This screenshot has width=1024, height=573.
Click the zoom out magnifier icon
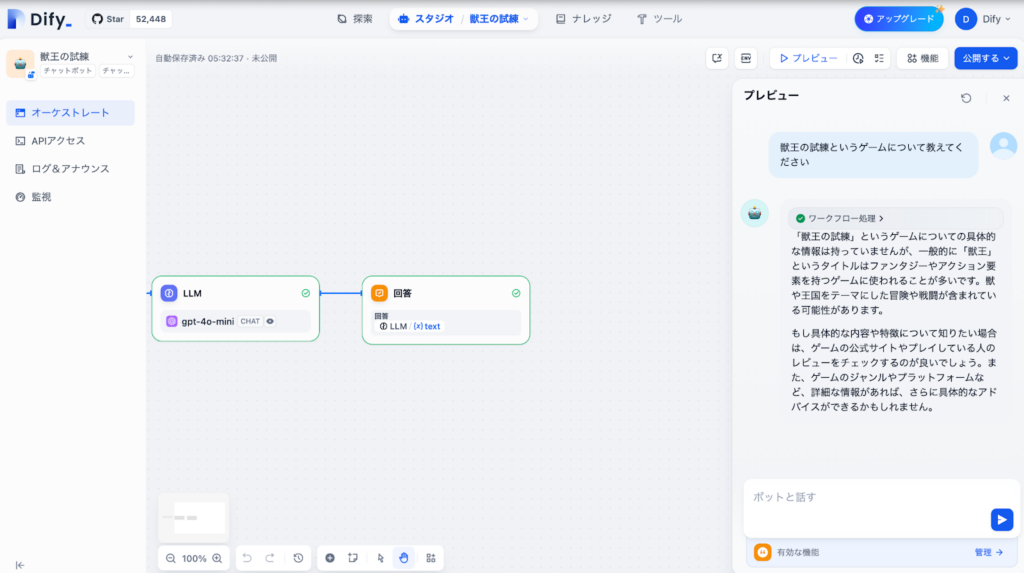pos(170,558)
